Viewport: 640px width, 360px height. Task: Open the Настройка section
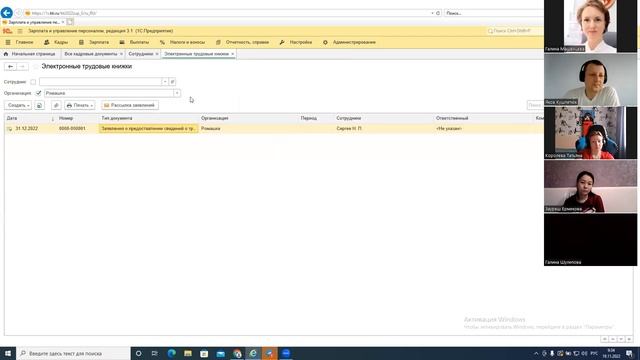296,42
